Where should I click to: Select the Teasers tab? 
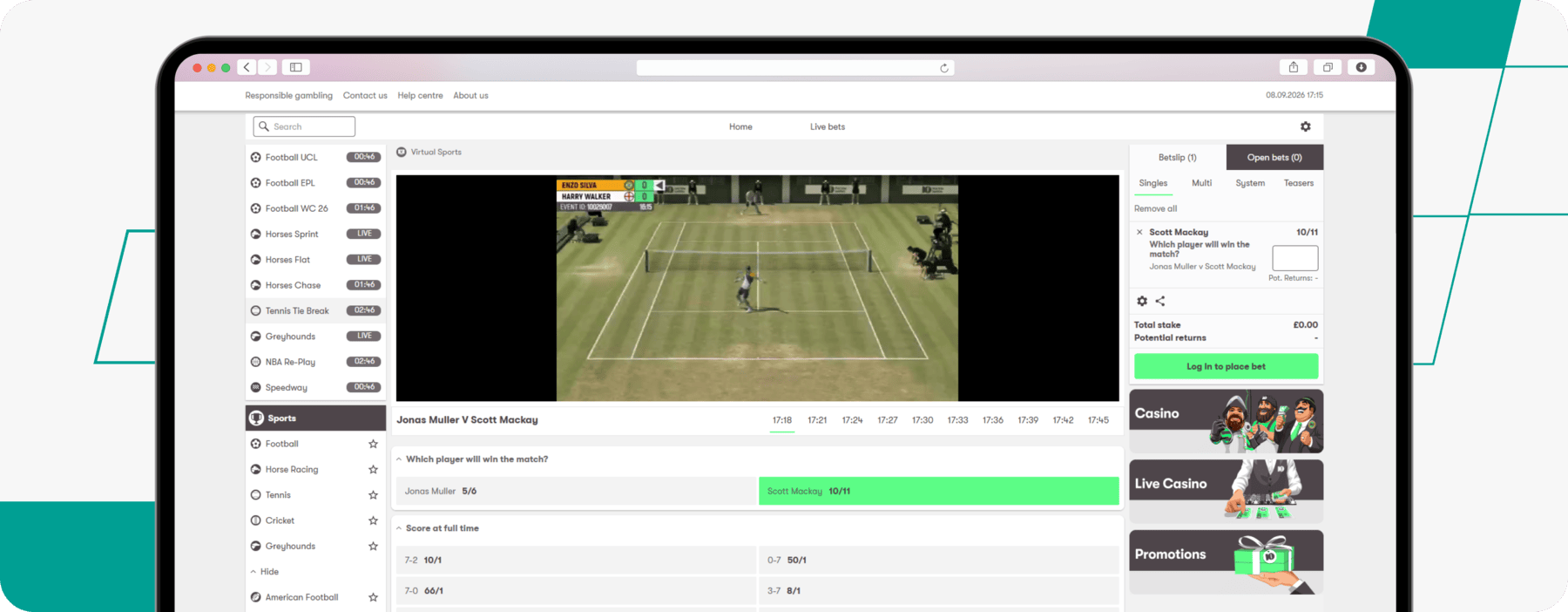[x=1299, y=184]
